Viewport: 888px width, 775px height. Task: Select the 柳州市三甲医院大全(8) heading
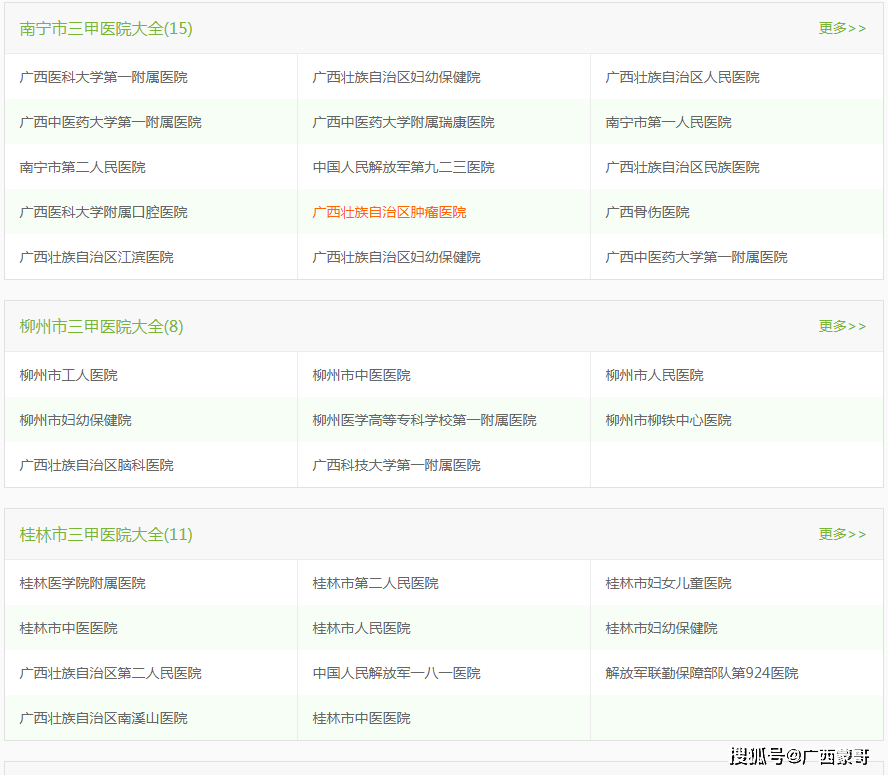click(x=101, y=326)
